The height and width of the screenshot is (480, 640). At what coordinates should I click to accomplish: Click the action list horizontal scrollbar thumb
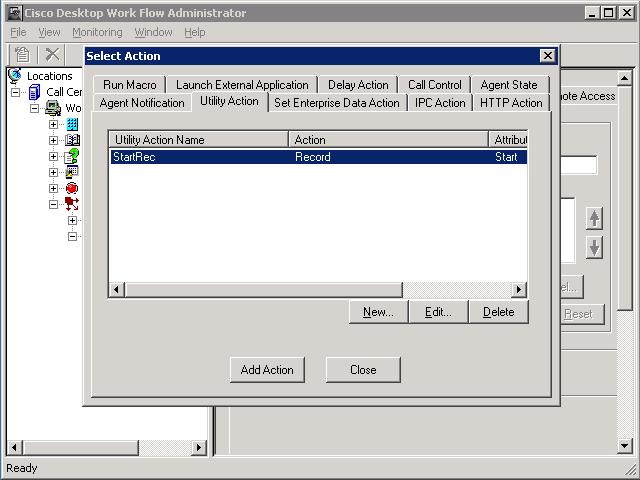(x=264, y=289)
